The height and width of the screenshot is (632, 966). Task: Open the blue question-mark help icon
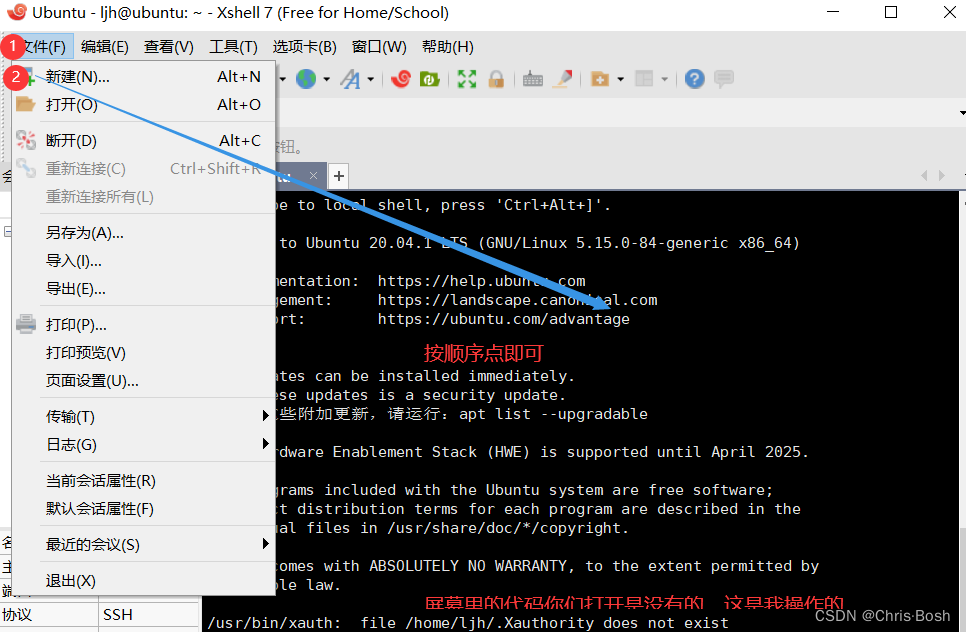[694, 79]
